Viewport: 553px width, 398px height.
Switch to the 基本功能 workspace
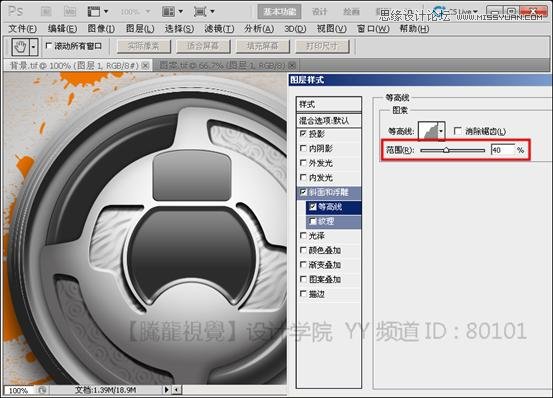pyautogui.click(x=279, y=12)
